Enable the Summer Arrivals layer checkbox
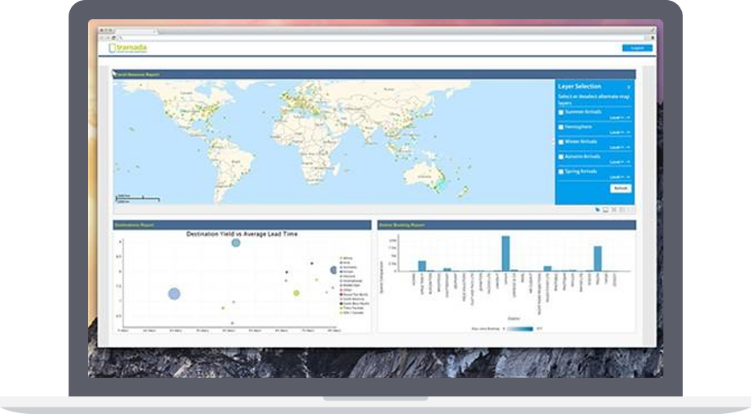752x414 pixels. 561,112
